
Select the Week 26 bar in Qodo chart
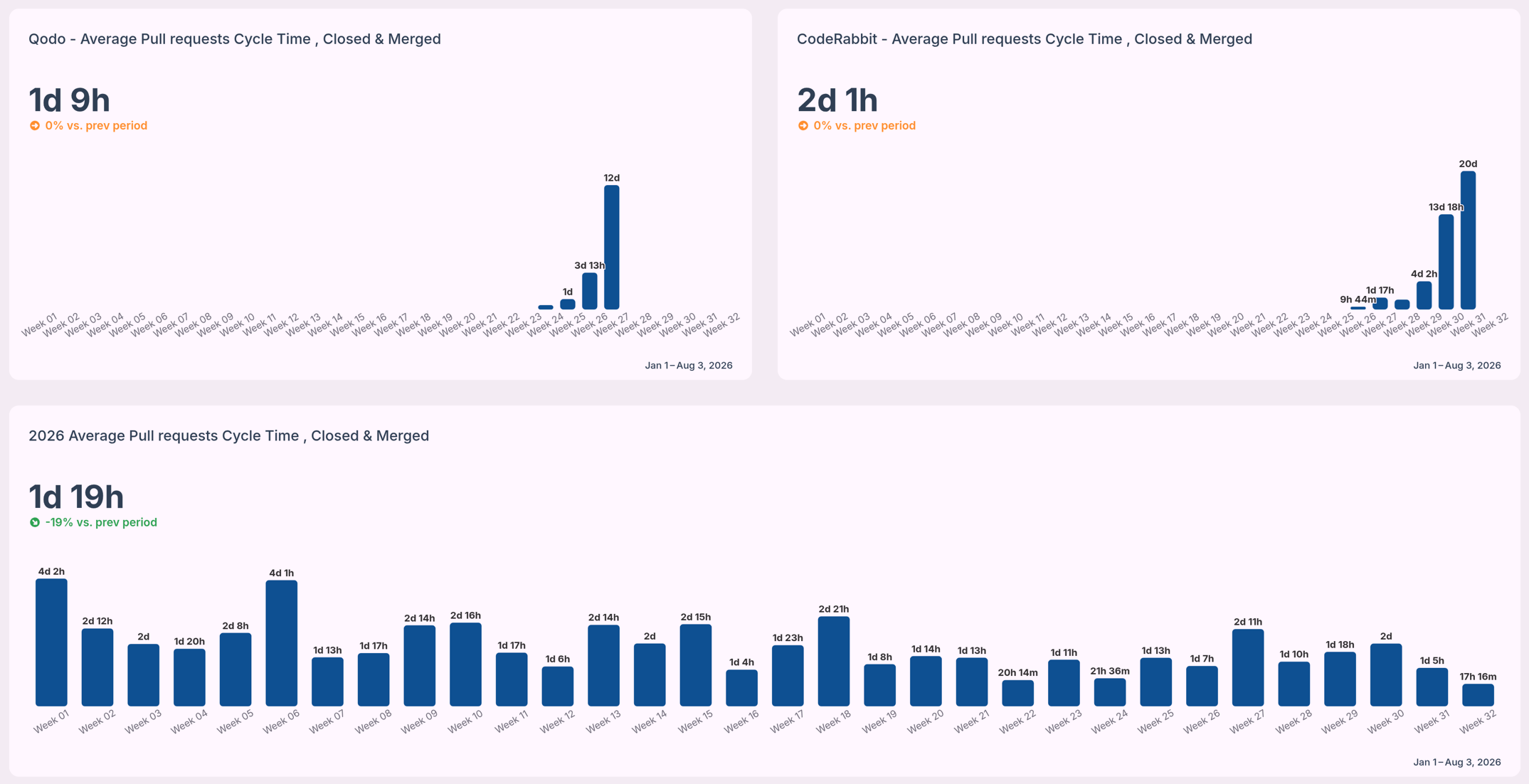pos(590,291)
